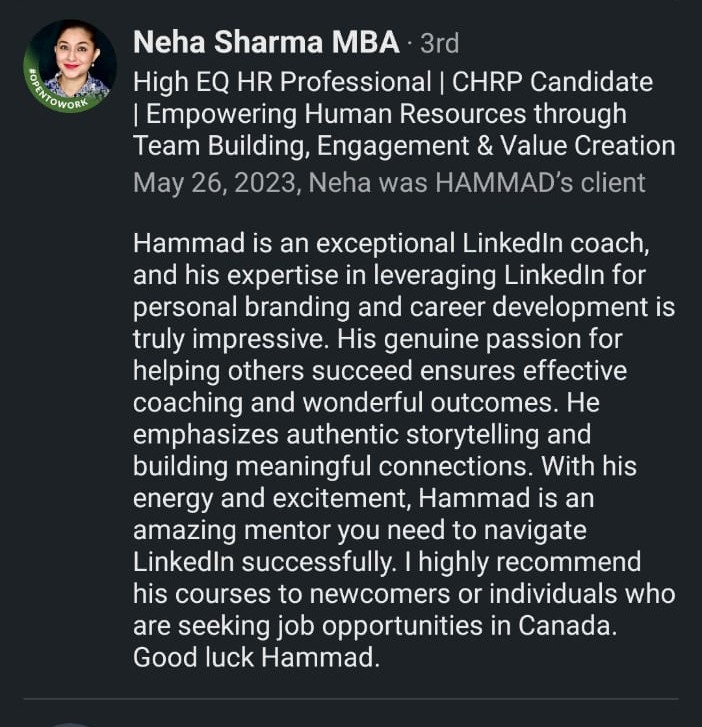Click 'CHRP Candidate' in the headline
Screen dimensions: 702x727
coord(552,82)
